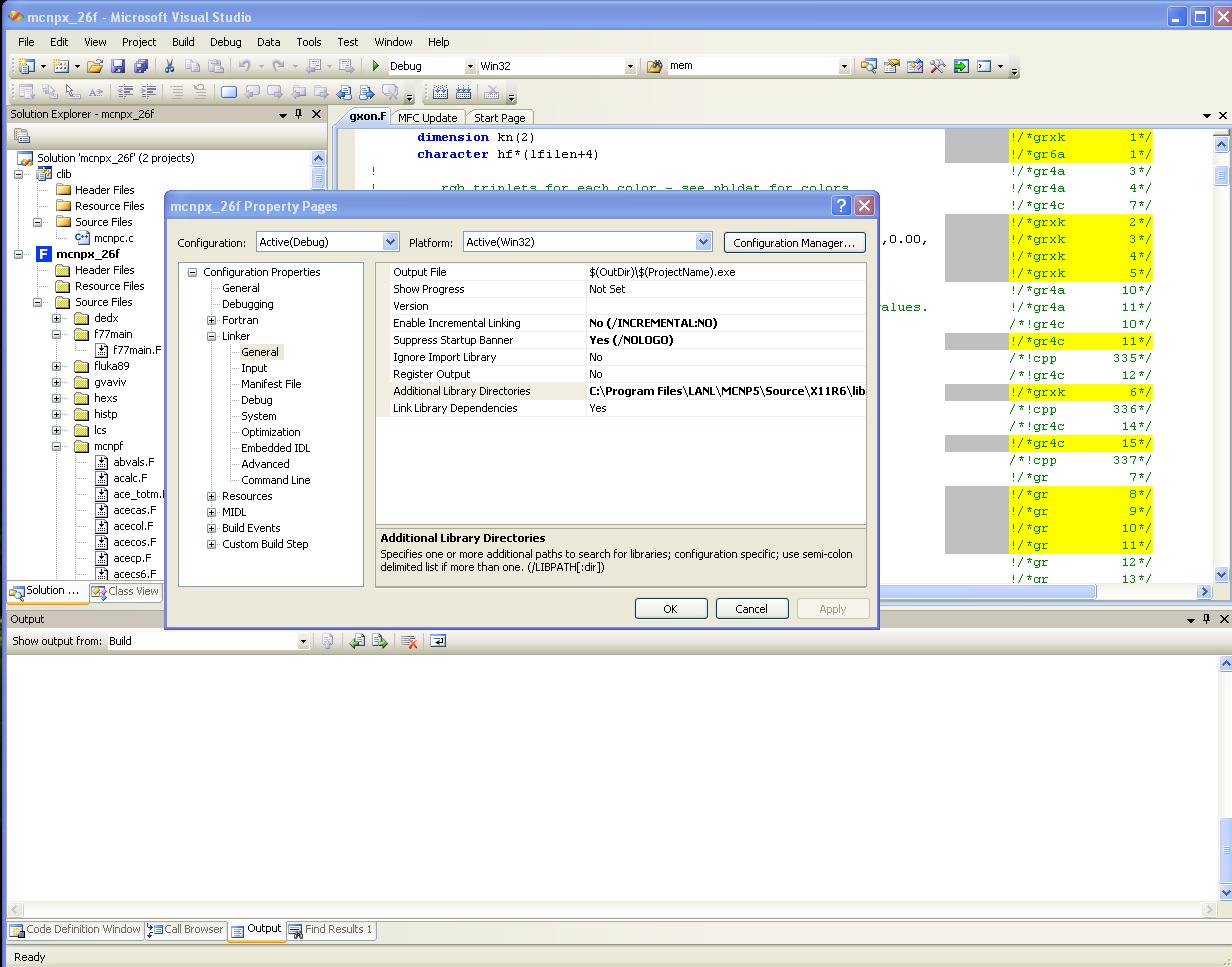Screen dimensions: 1232x967
Task: Pin the Solution Explorer auto-hide pushpin
Action: point(298,114)
